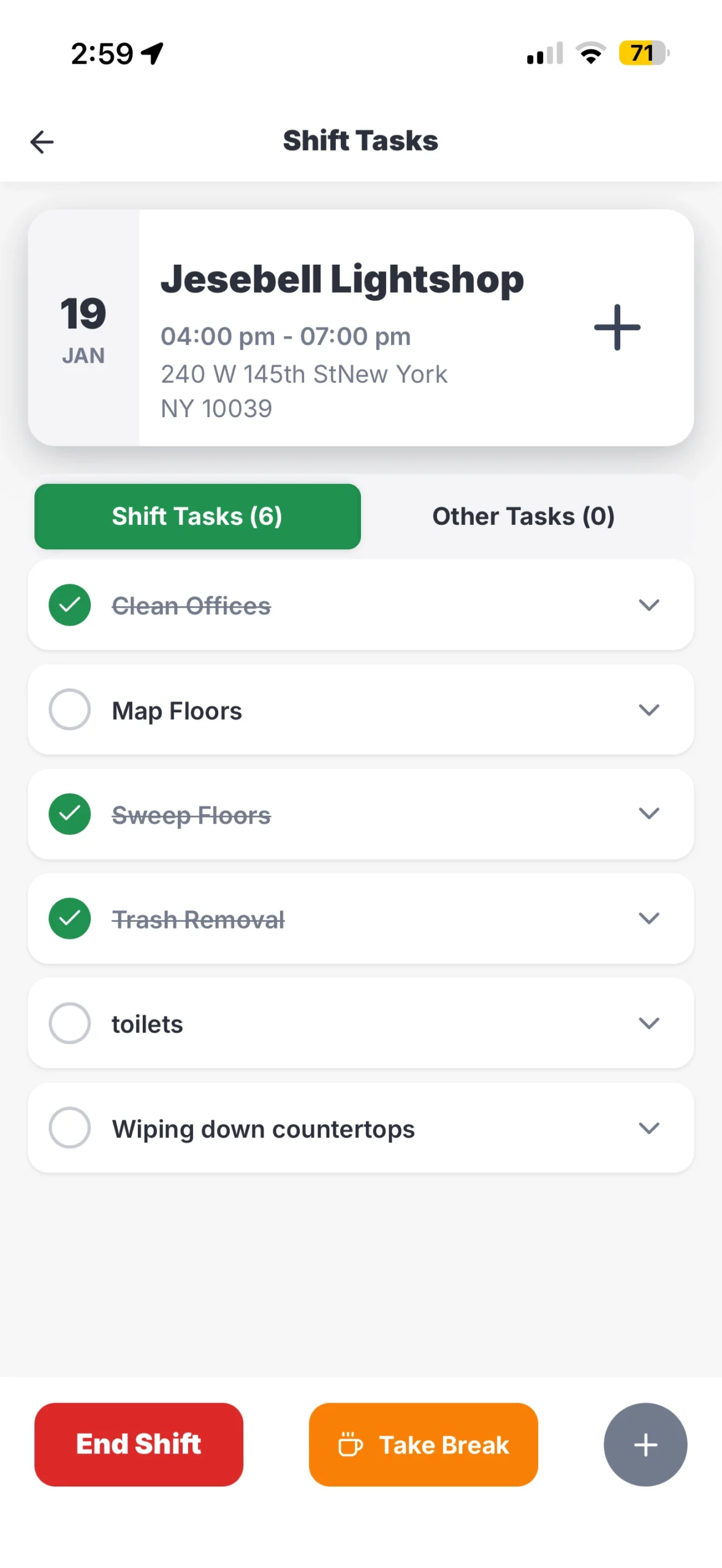The width and height of the screenshot is (722, 1568).
Task: Mark Map Floors as complete
Action: 70,710
